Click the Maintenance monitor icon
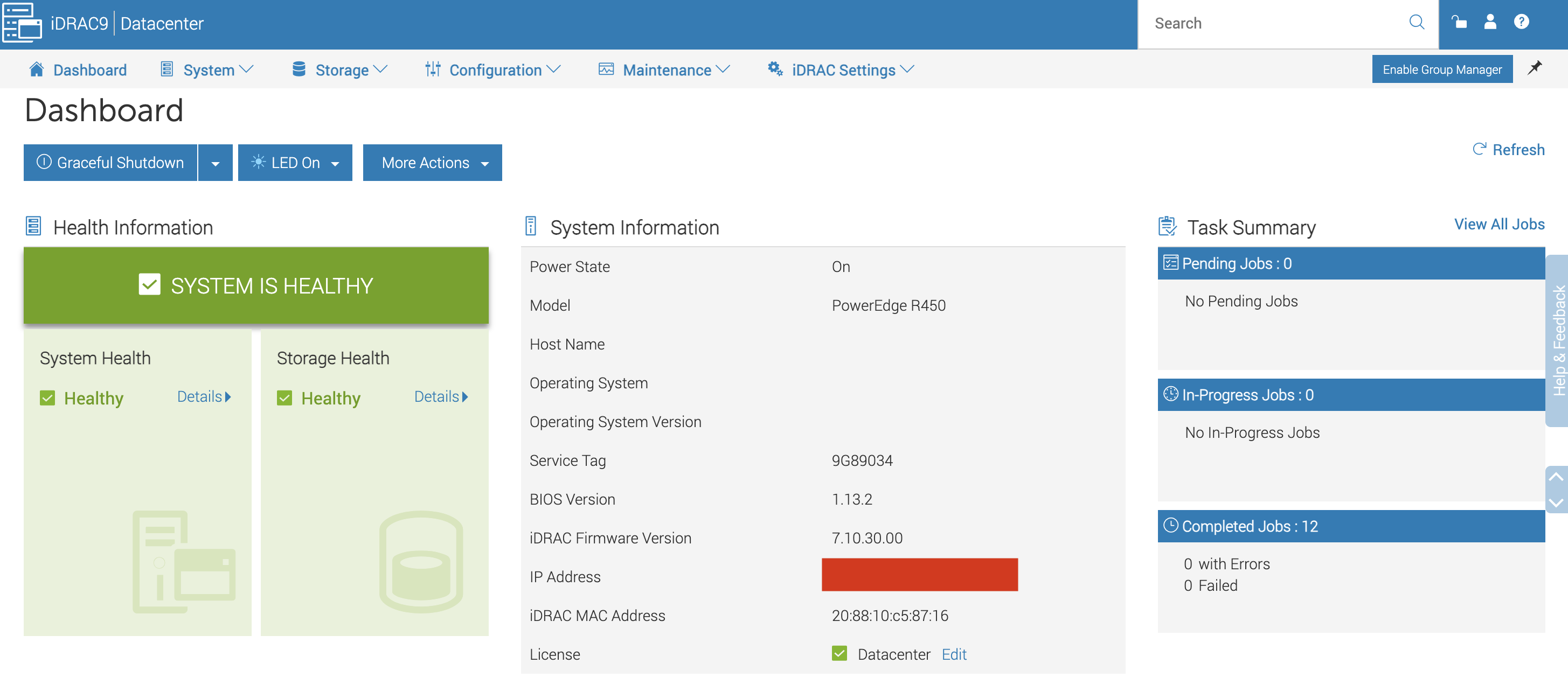 click(x=606, y=69)
